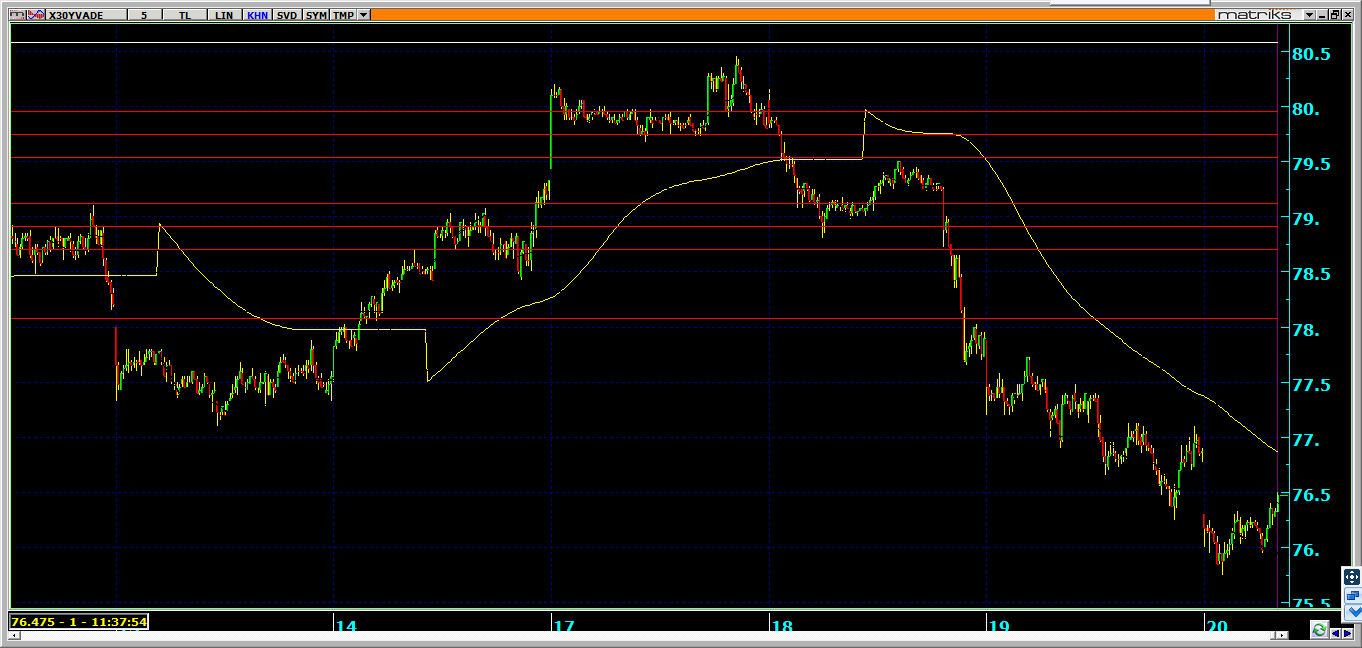Minimize the chart window
The height and width of the screenshot is (648, 1362).
tap(1322, 15)
